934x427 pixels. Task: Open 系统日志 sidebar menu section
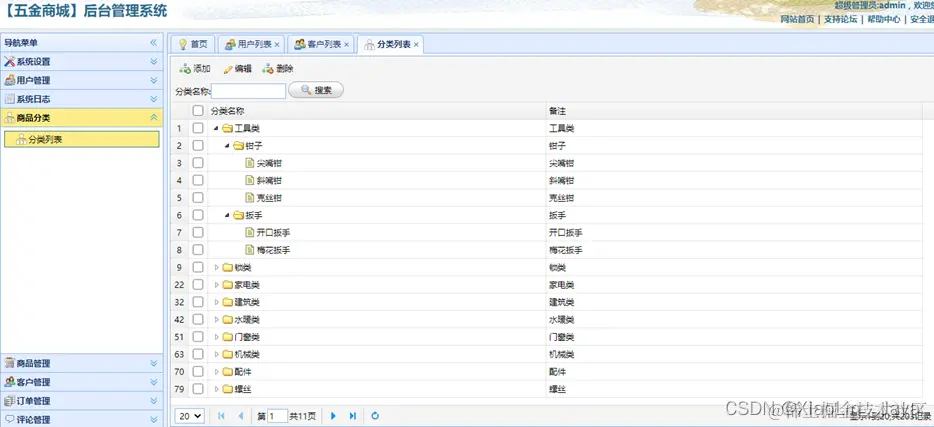pyautogui.click(x=81, y=99)
